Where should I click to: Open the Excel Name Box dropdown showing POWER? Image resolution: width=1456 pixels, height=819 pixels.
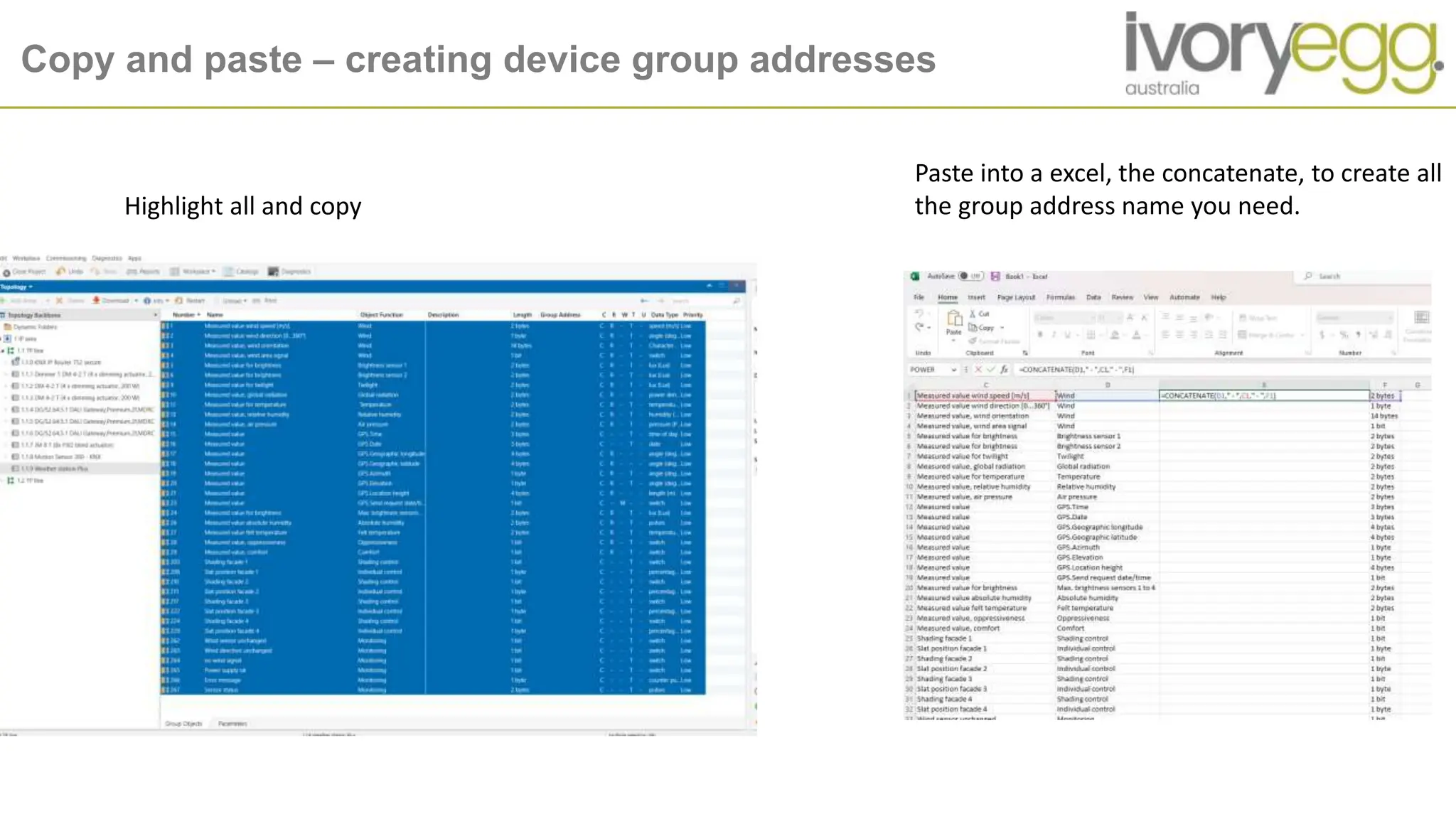click(x=953, y=370)
